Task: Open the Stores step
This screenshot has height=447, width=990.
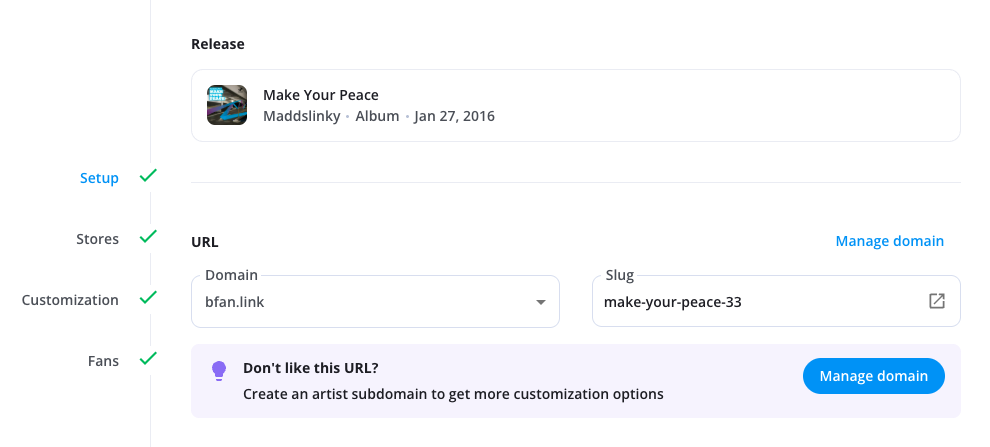Action: (97, 239)
